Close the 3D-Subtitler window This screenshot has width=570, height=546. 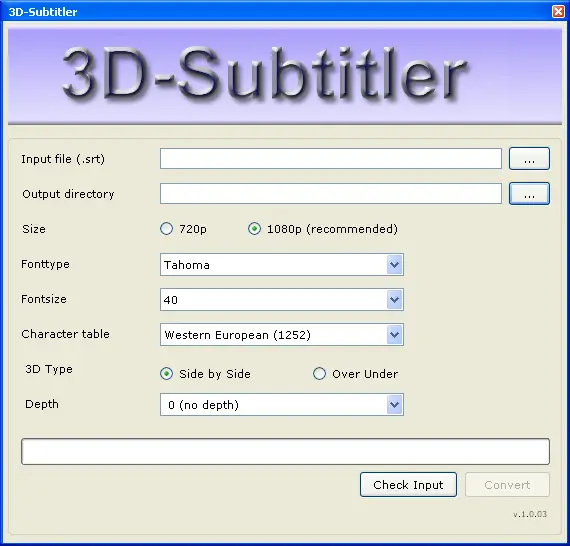coord(558,12)
